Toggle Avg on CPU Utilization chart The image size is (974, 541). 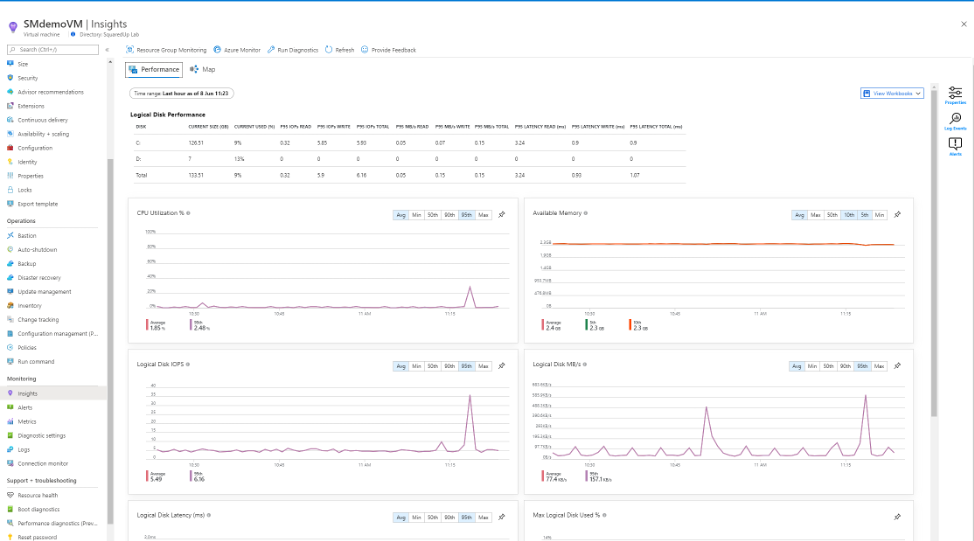tap(401, 215)
